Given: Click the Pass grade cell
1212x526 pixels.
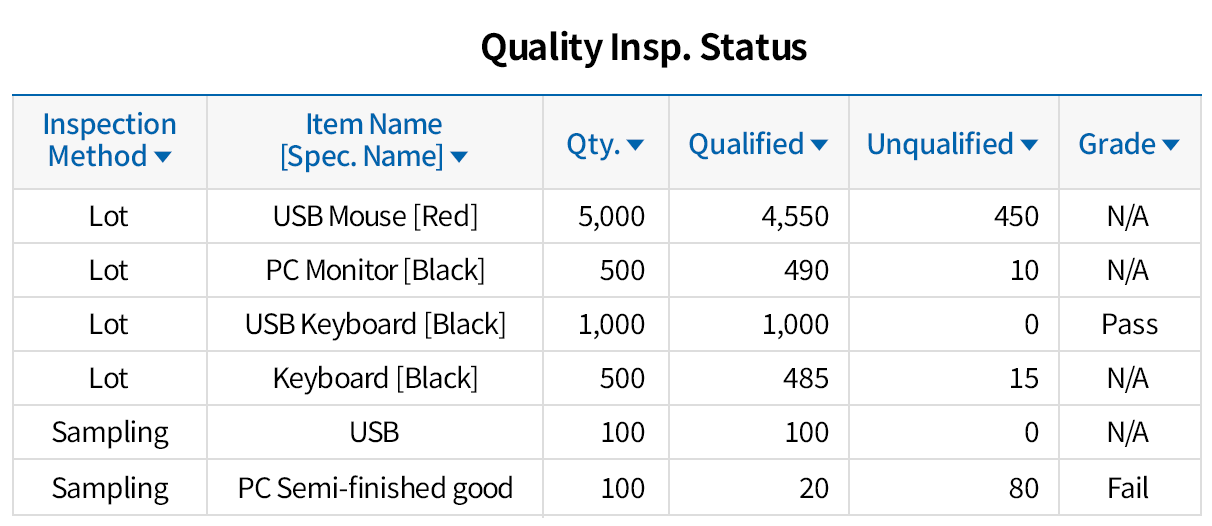Looking at the screenshot, I should pos(1129,324).
